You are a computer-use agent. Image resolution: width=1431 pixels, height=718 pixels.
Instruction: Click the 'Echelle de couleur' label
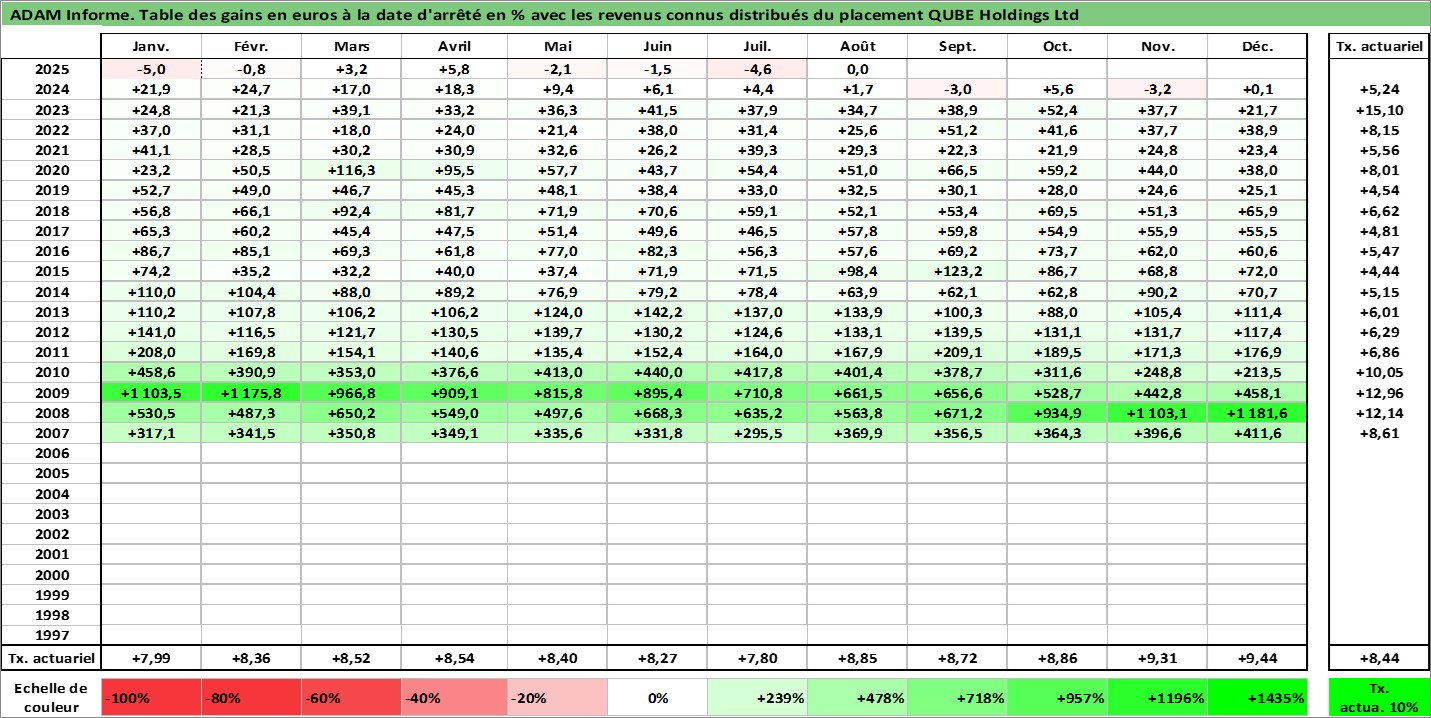[x=52, y=697]
